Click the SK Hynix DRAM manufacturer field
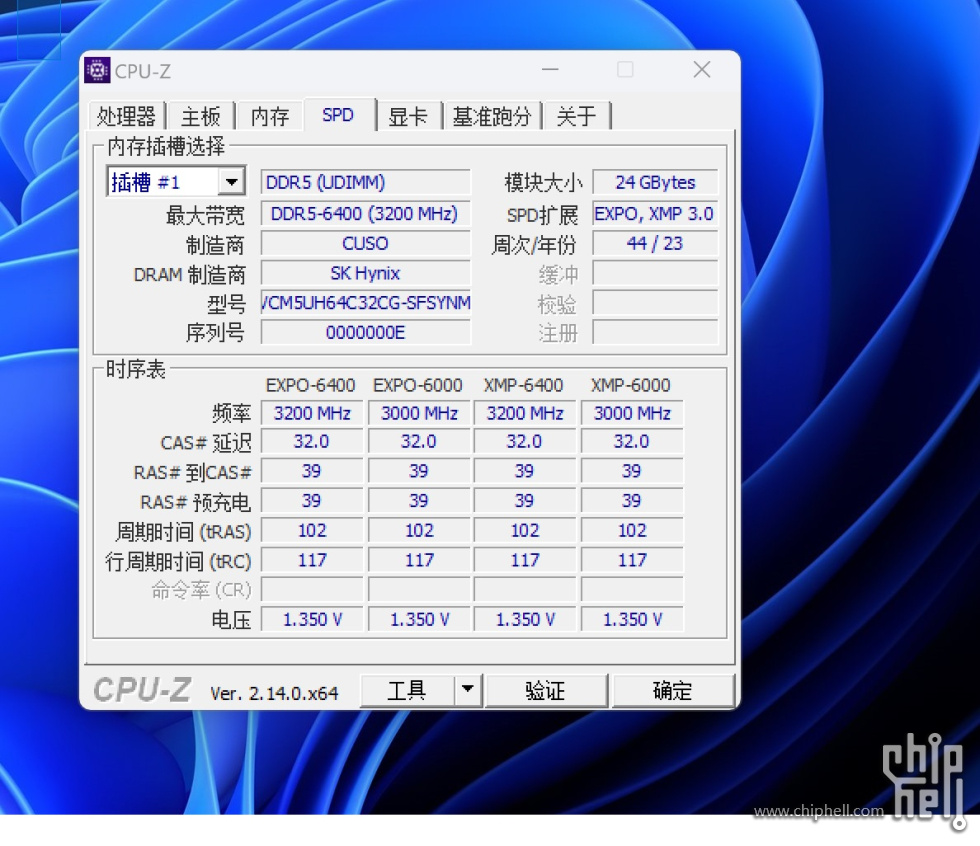The image size is (980, 846). click(x=366, y=273)
